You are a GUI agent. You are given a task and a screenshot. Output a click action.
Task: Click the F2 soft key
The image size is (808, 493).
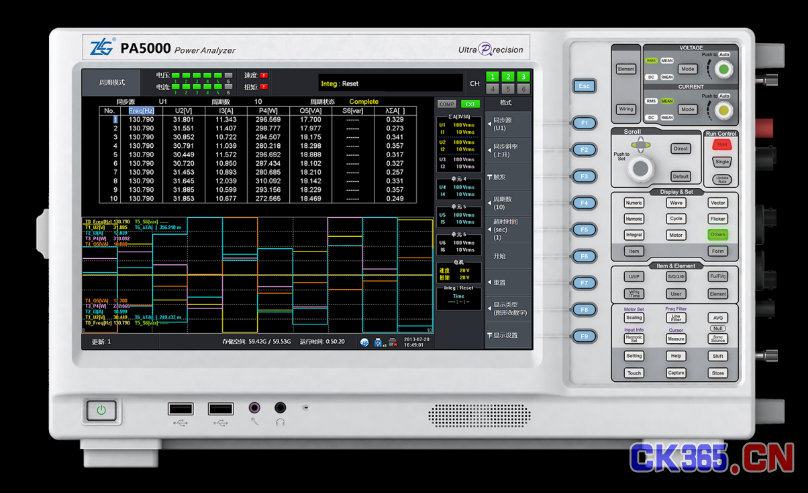tap(584, 150)
